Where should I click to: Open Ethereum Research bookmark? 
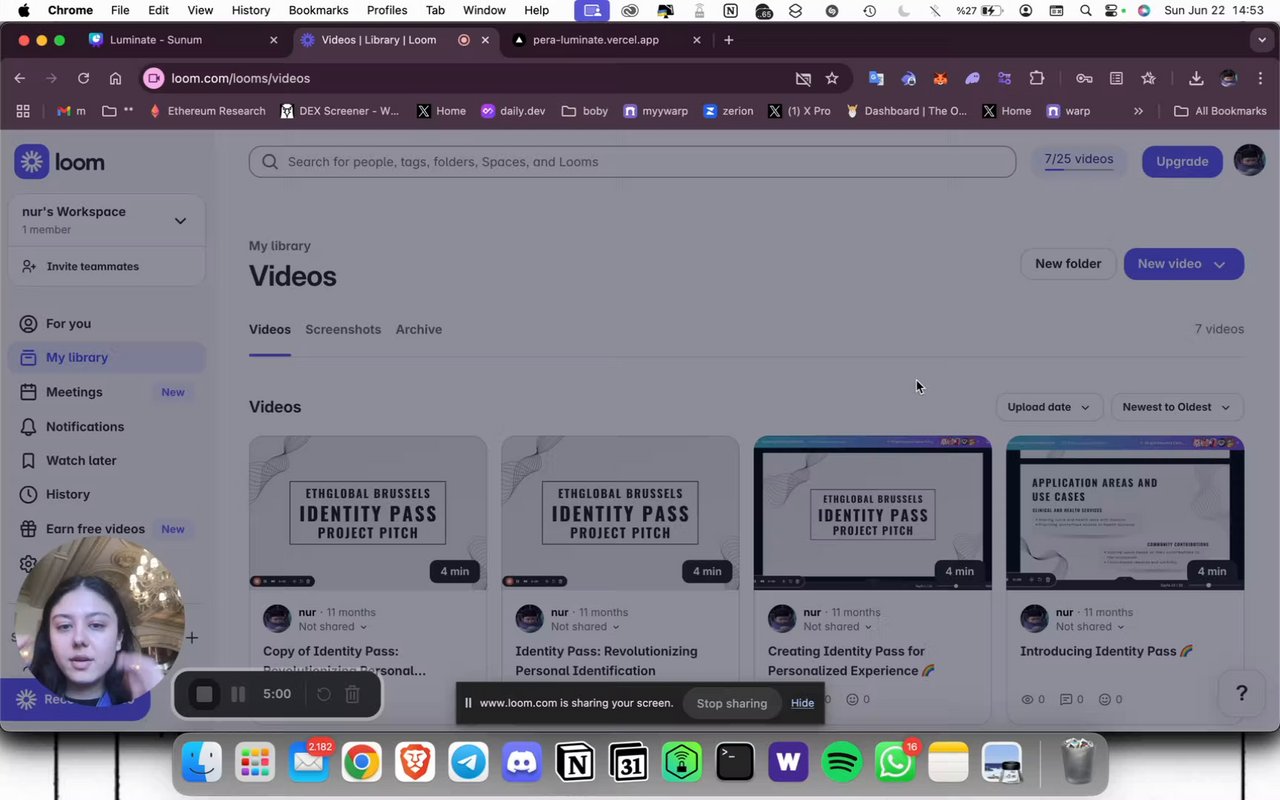[208, 111]
